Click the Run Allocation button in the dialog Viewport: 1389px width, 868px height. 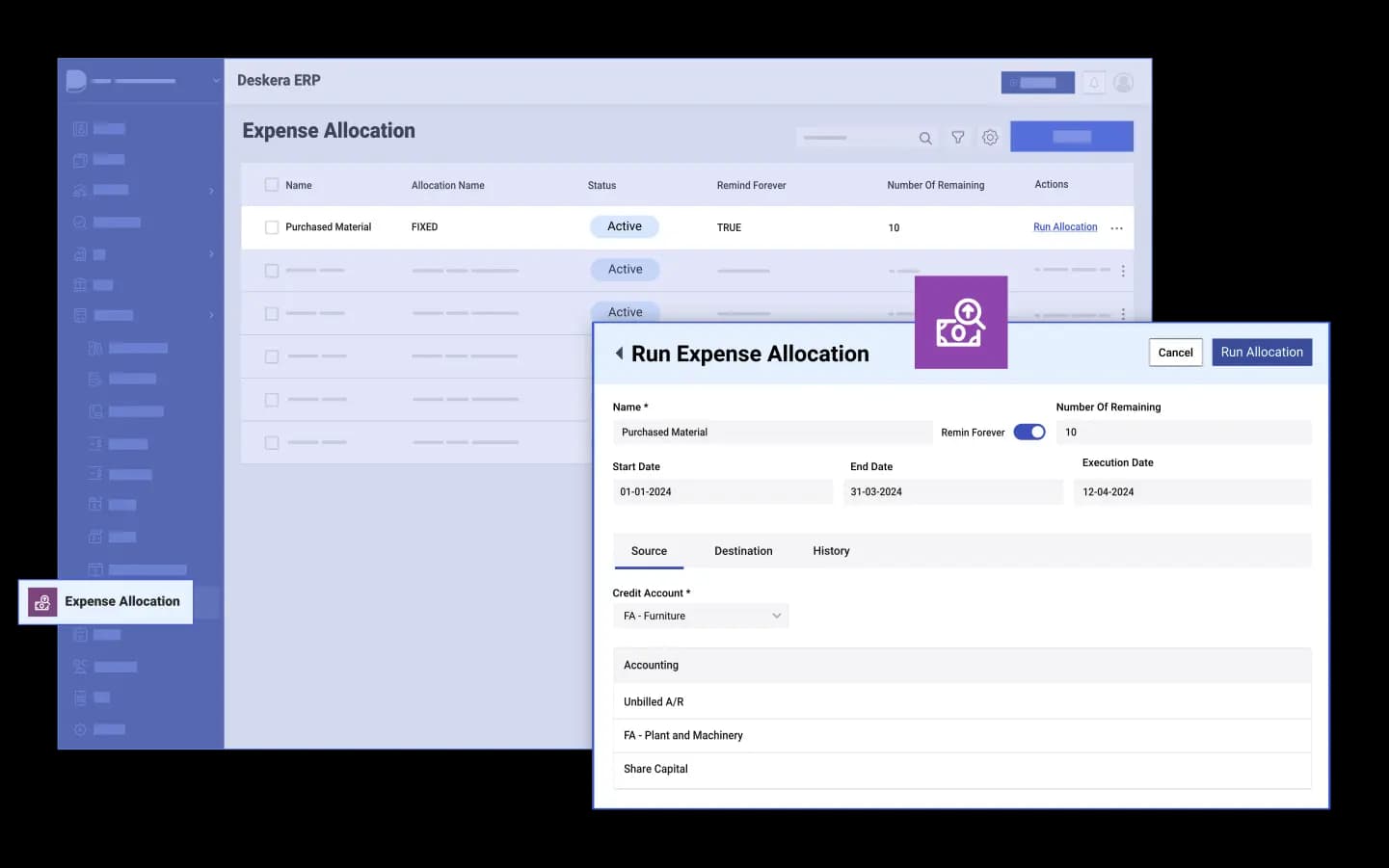point(1262,353)
